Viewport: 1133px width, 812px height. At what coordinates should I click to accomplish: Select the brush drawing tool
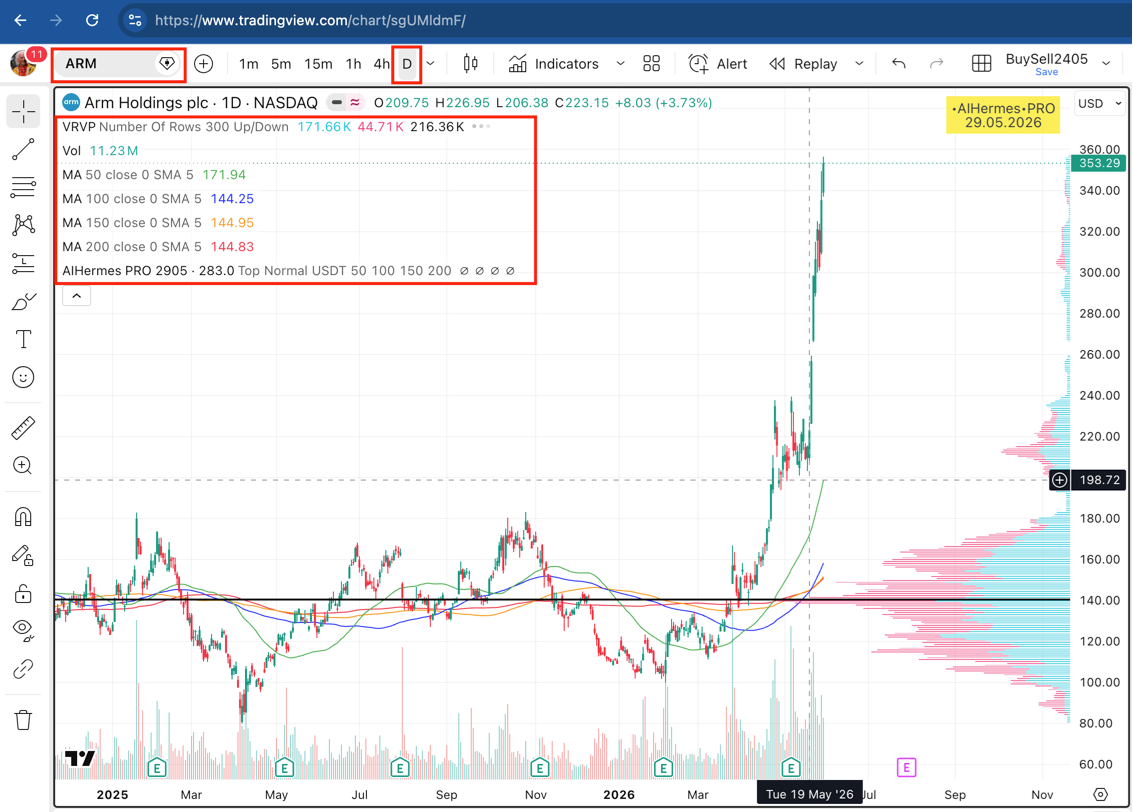[23, 301]
